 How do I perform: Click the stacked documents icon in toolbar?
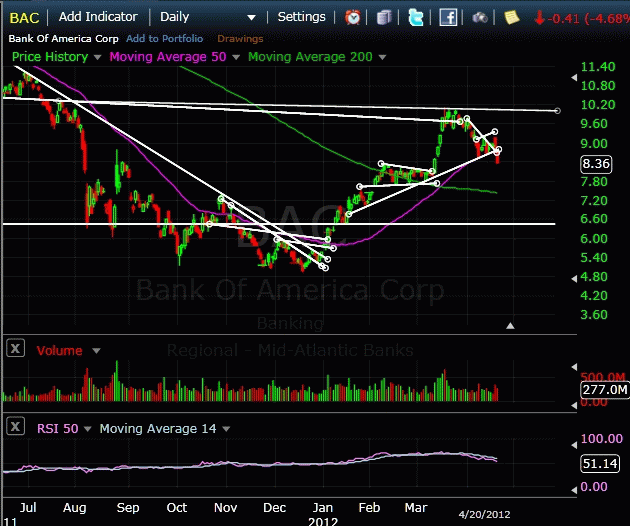pos(385,17)
